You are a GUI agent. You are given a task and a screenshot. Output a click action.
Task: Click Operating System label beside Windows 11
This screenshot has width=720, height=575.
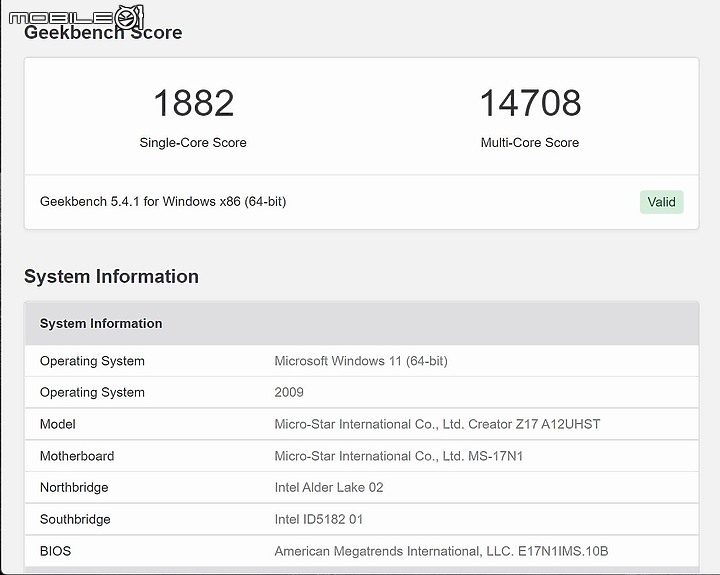click(92, 361)
